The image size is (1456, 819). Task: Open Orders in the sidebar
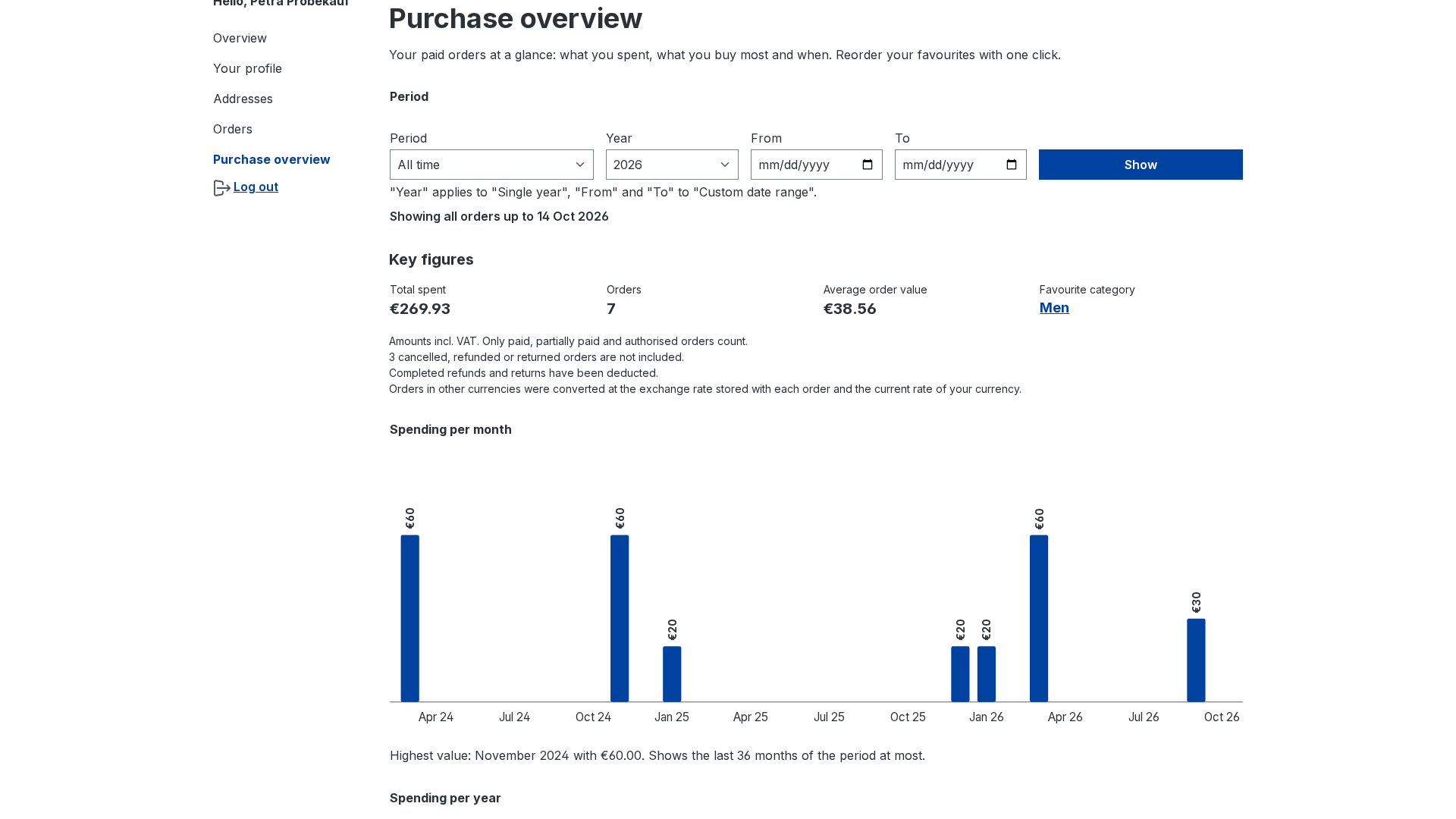[233, 129]
